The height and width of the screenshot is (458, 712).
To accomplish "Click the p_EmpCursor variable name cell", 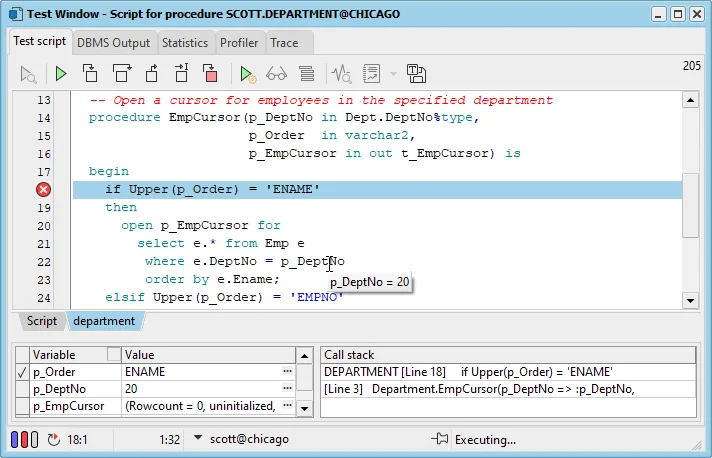I will [x=75, y=406].
